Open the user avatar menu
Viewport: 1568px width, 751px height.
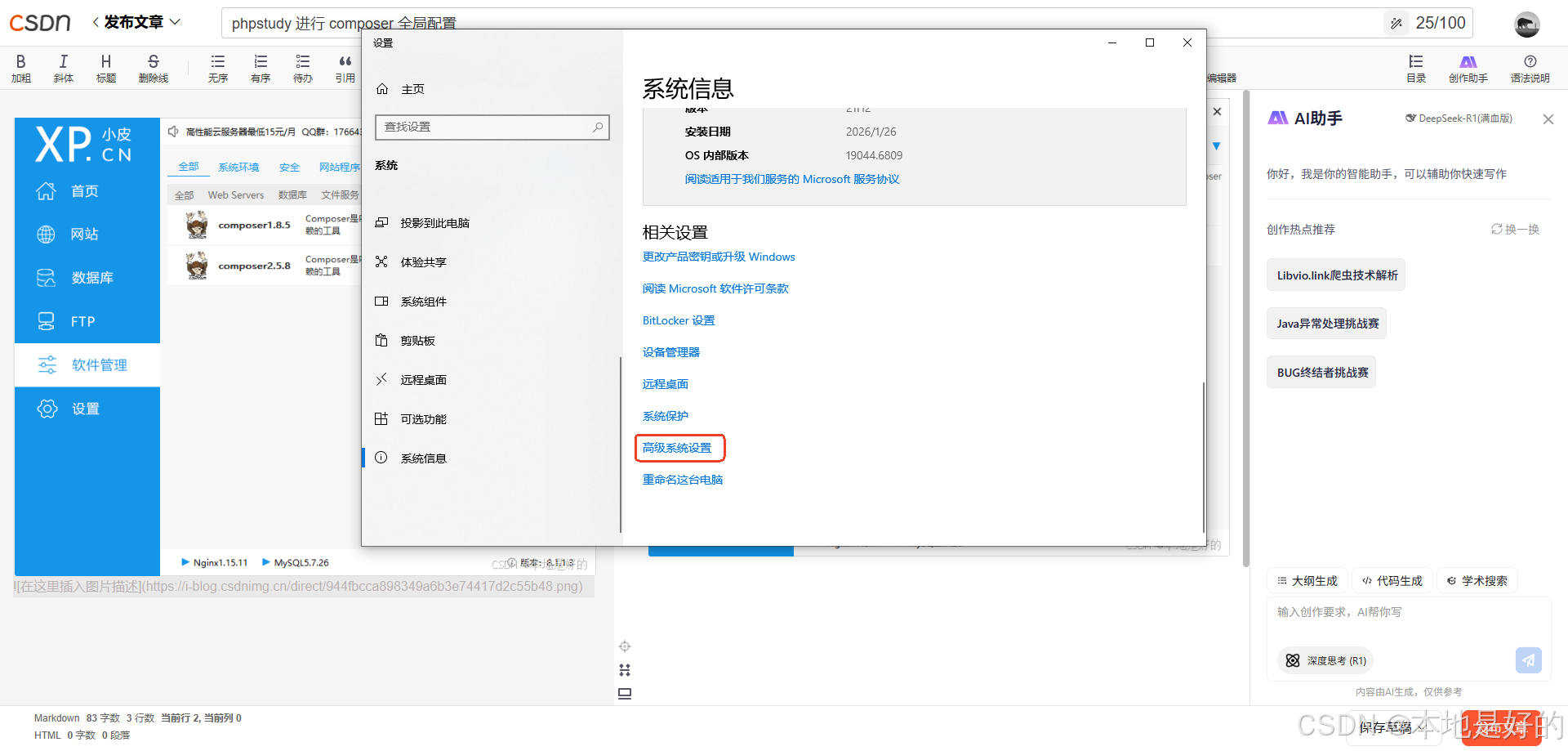(1526, 24)
